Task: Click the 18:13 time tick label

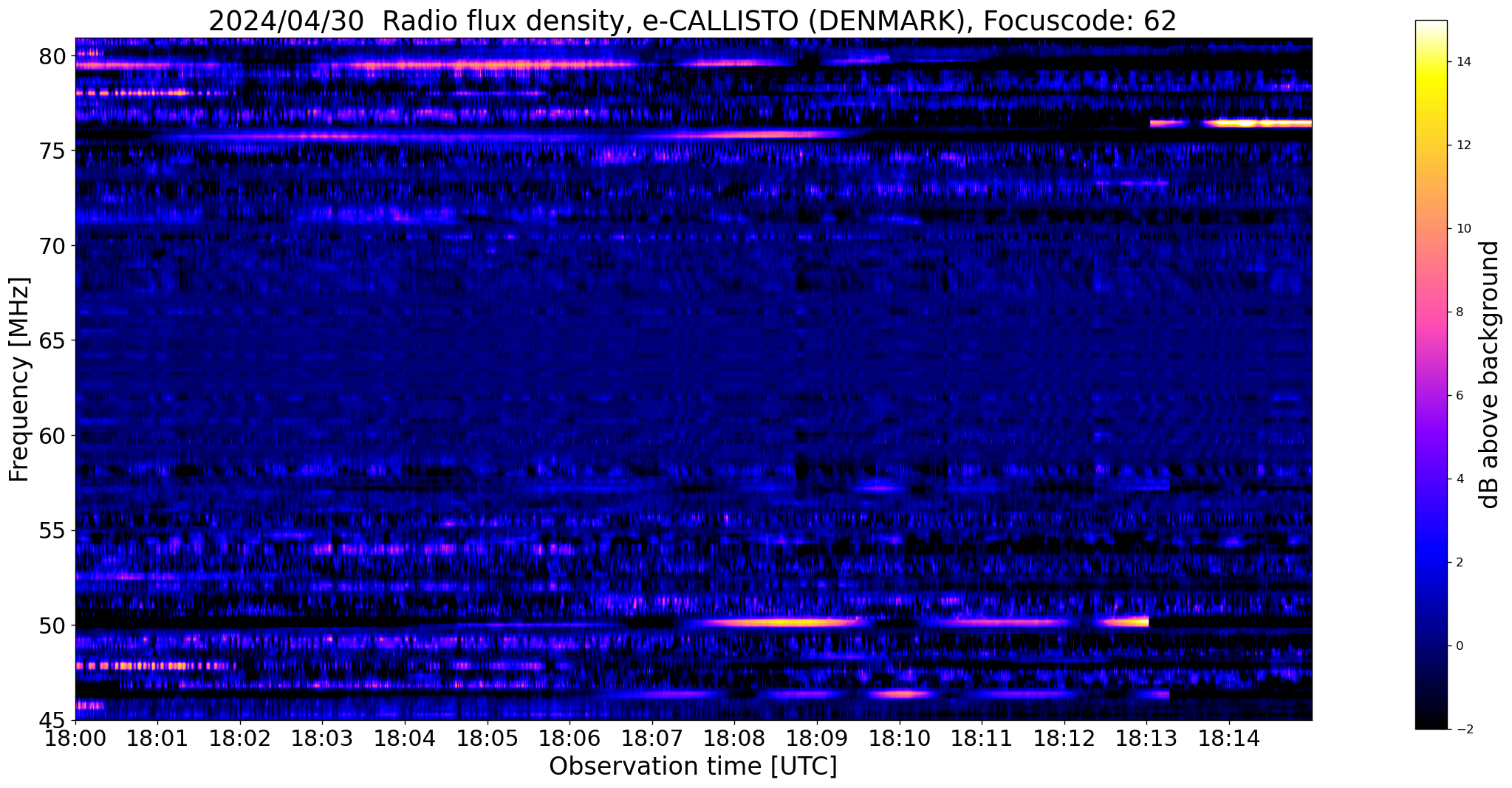Action: [x=1147, y=737]
